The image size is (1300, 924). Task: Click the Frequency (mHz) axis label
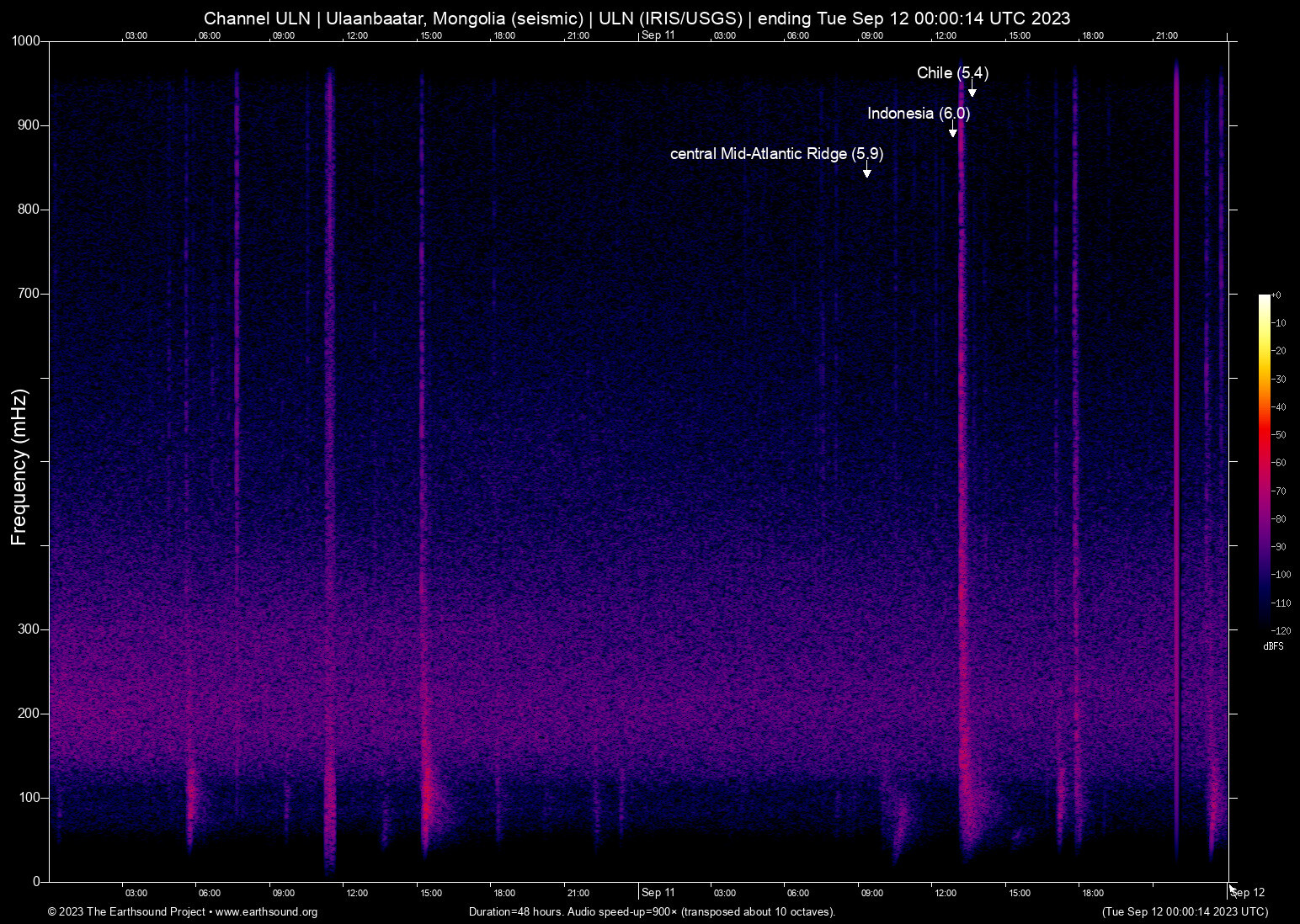[x=19, y=467]
